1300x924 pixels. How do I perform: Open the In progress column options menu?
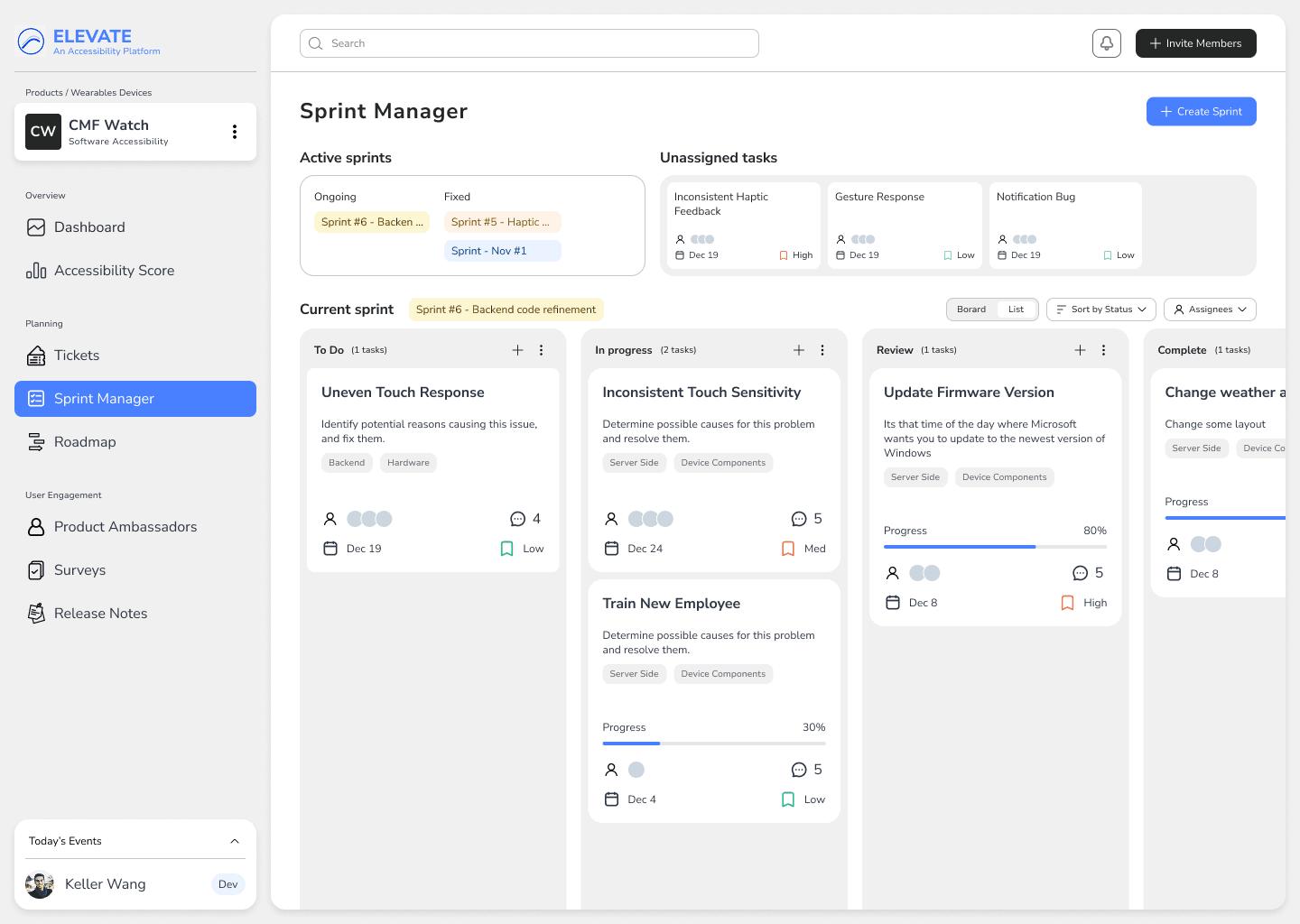[822, 349]
